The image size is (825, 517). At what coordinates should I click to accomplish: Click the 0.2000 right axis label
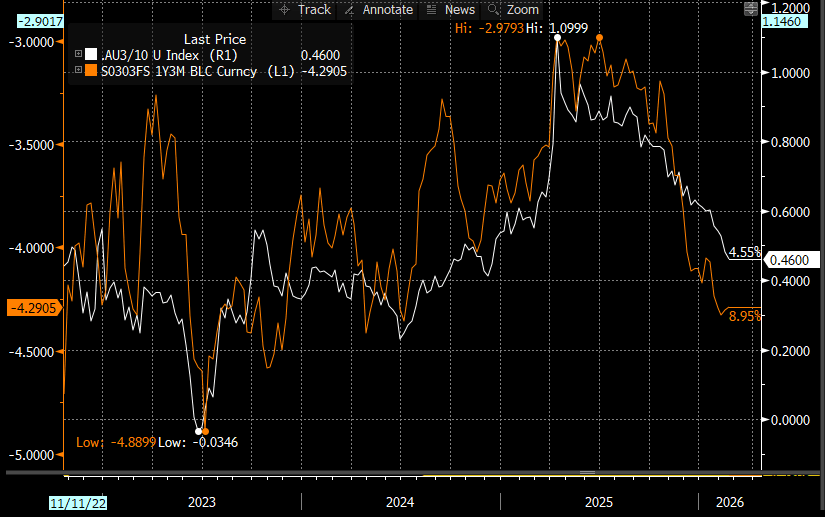tap(790, 351)
